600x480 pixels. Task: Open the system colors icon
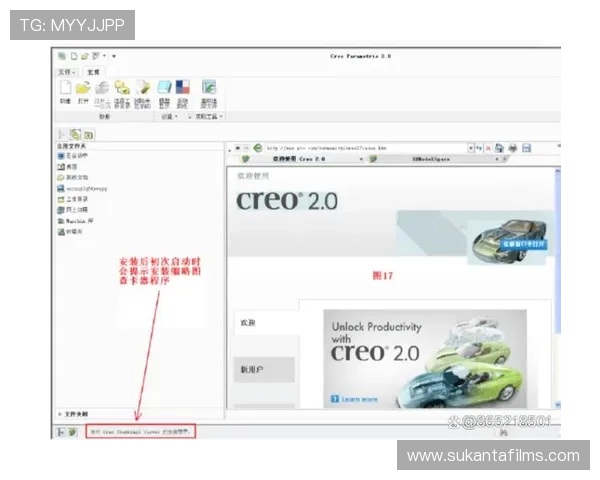coord(183,89)
